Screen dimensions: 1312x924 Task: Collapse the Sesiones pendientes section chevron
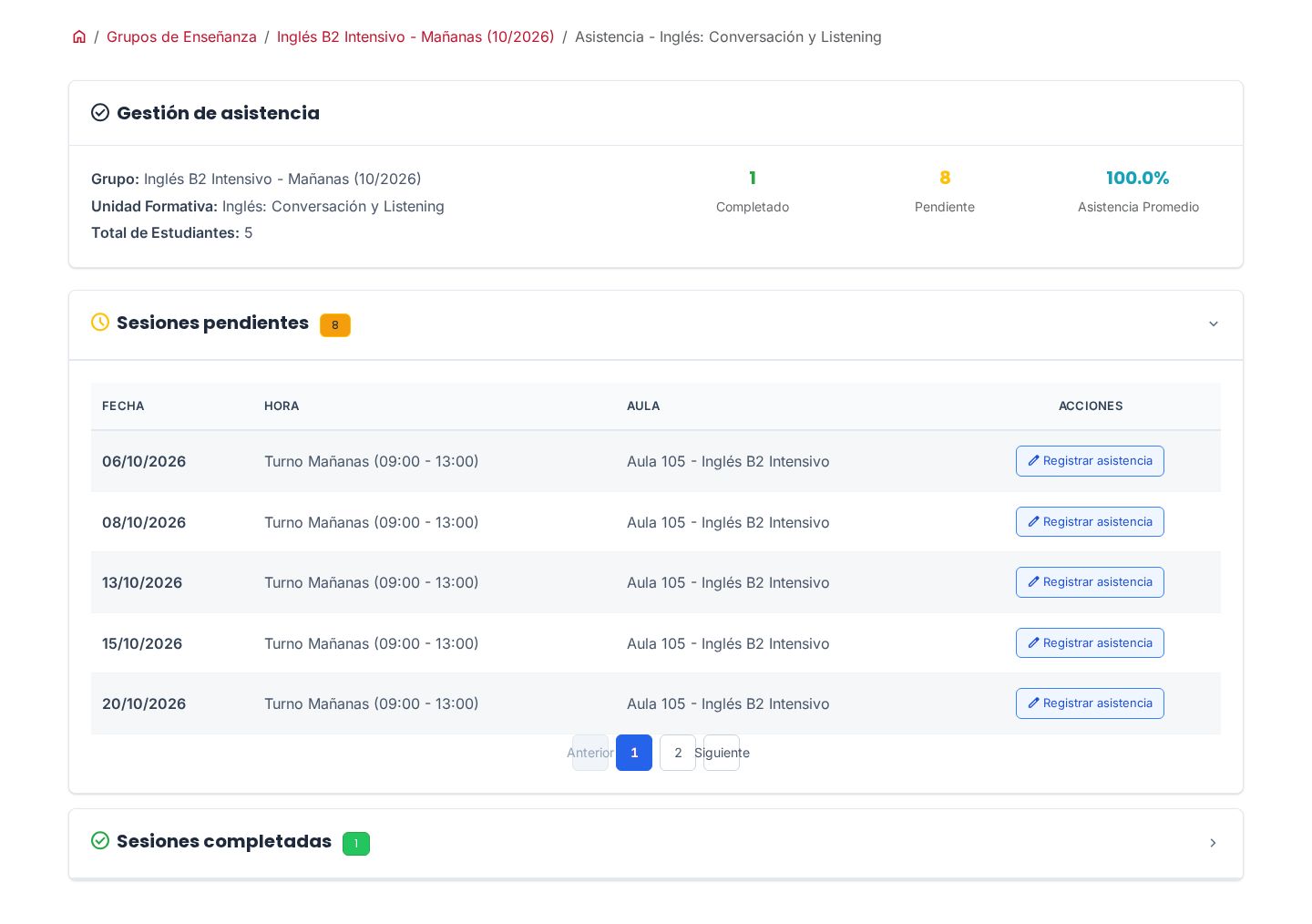[1213, 324]
